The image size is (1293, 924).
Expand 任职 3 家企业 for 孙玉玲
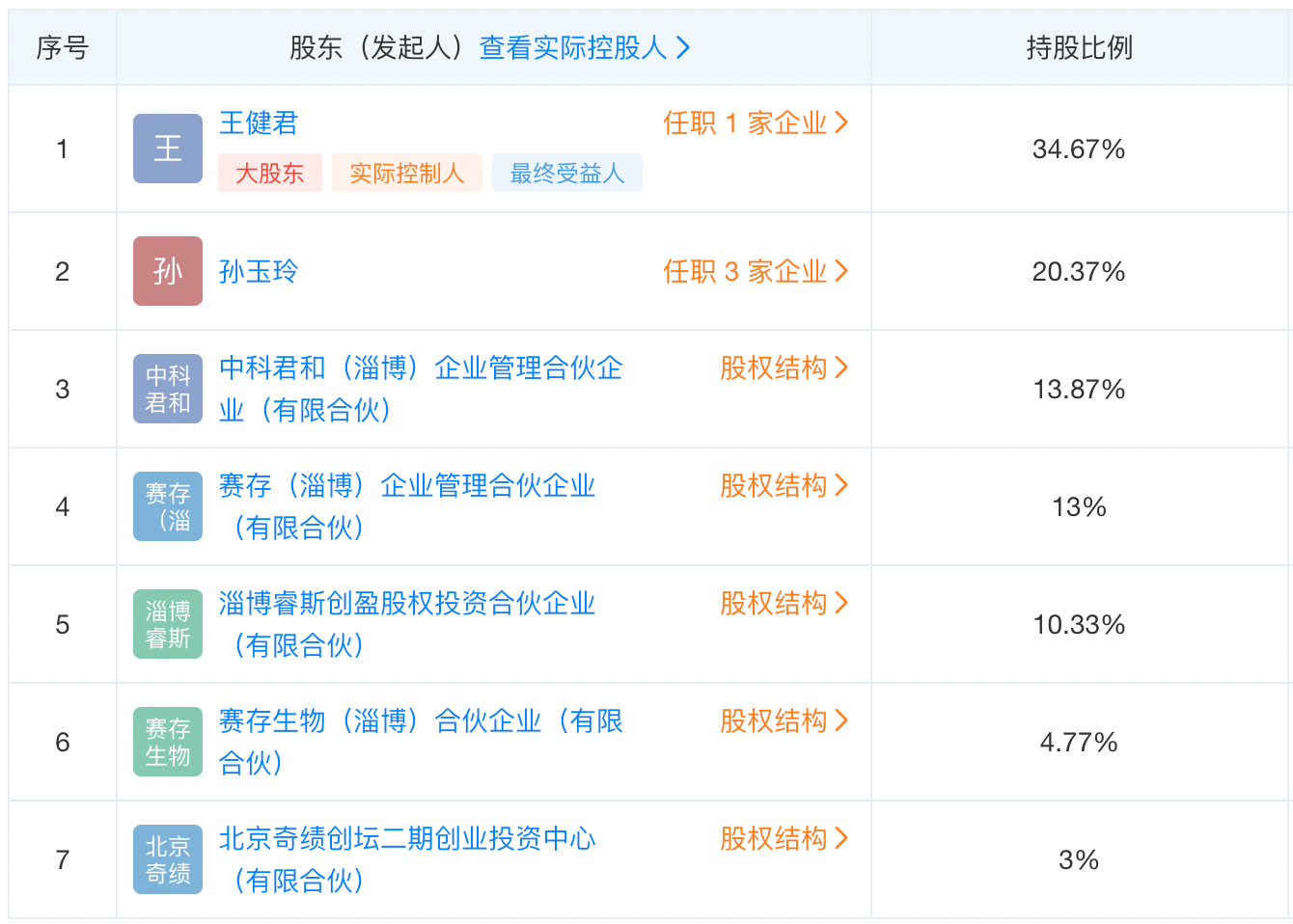[x=756, y=271]
